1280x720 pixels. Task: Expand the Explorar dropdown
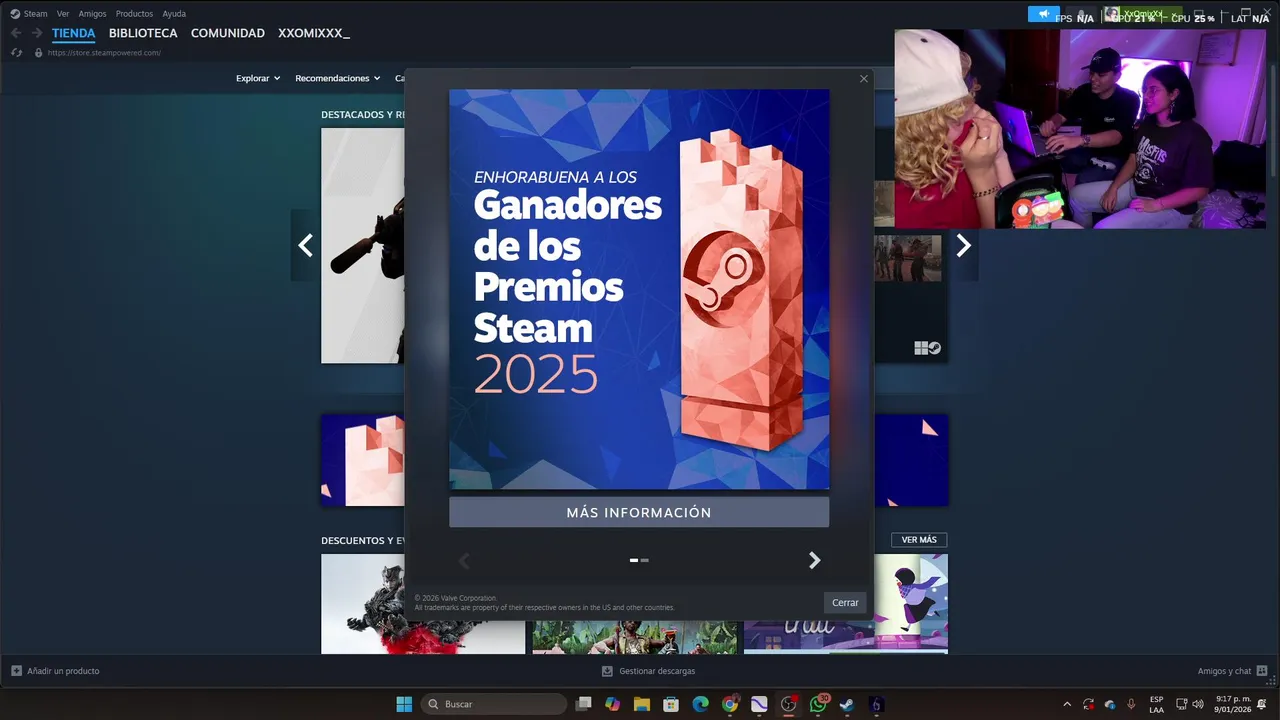[x=258, y=78]
